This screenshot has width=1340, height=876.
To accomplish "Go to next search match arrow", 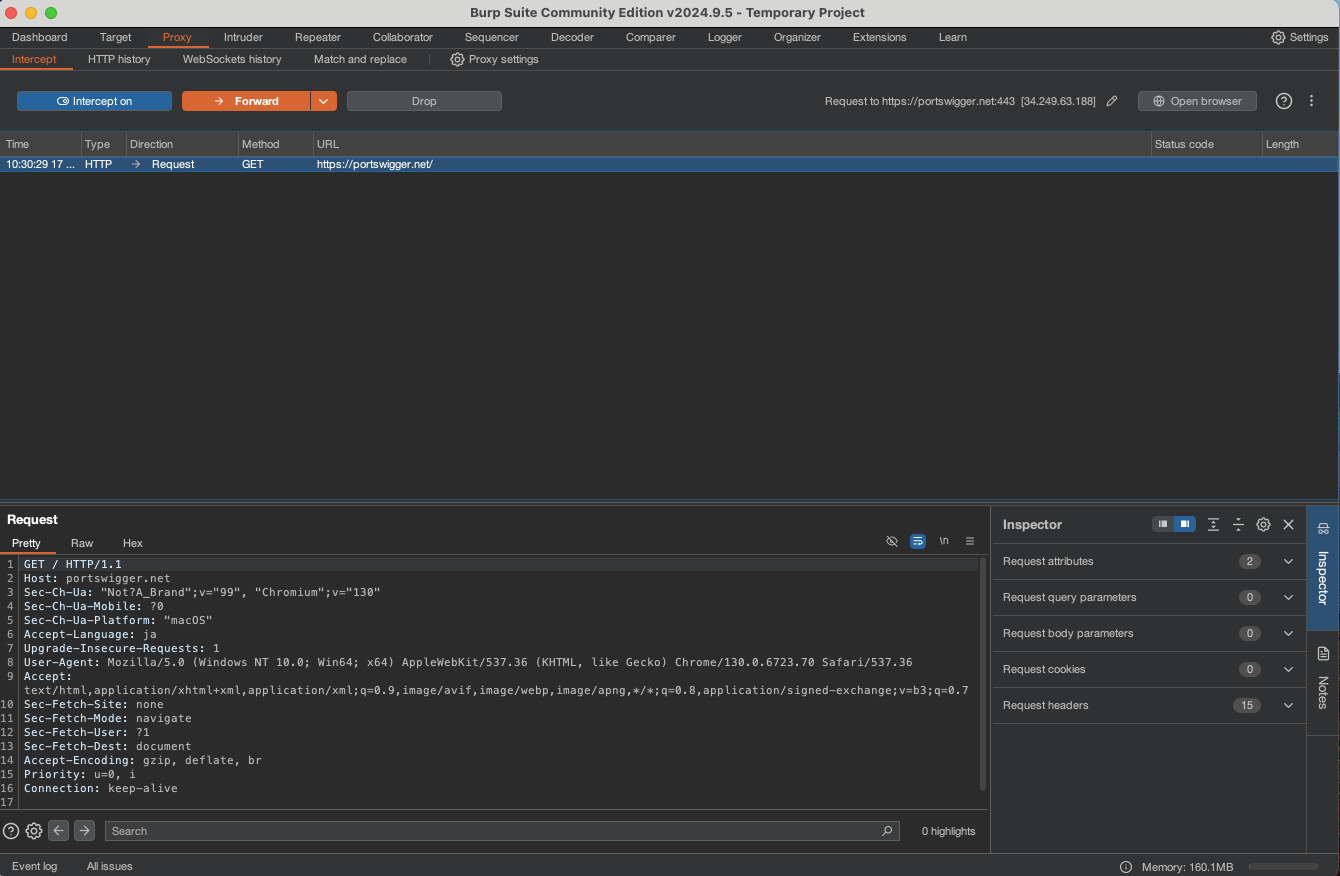I will pos(85,831).
